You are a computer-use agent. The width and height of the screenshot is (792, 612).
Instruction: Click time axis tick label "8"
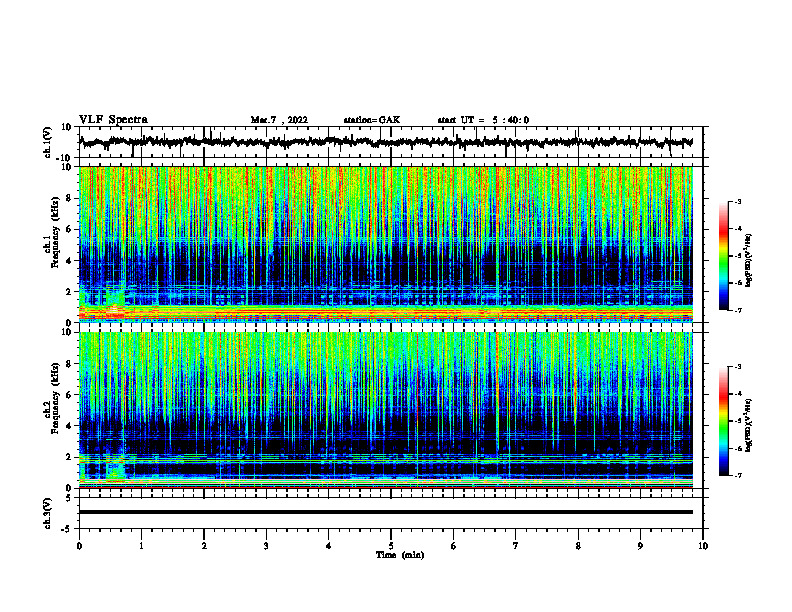pyautogui.click(x=578, y=546)
